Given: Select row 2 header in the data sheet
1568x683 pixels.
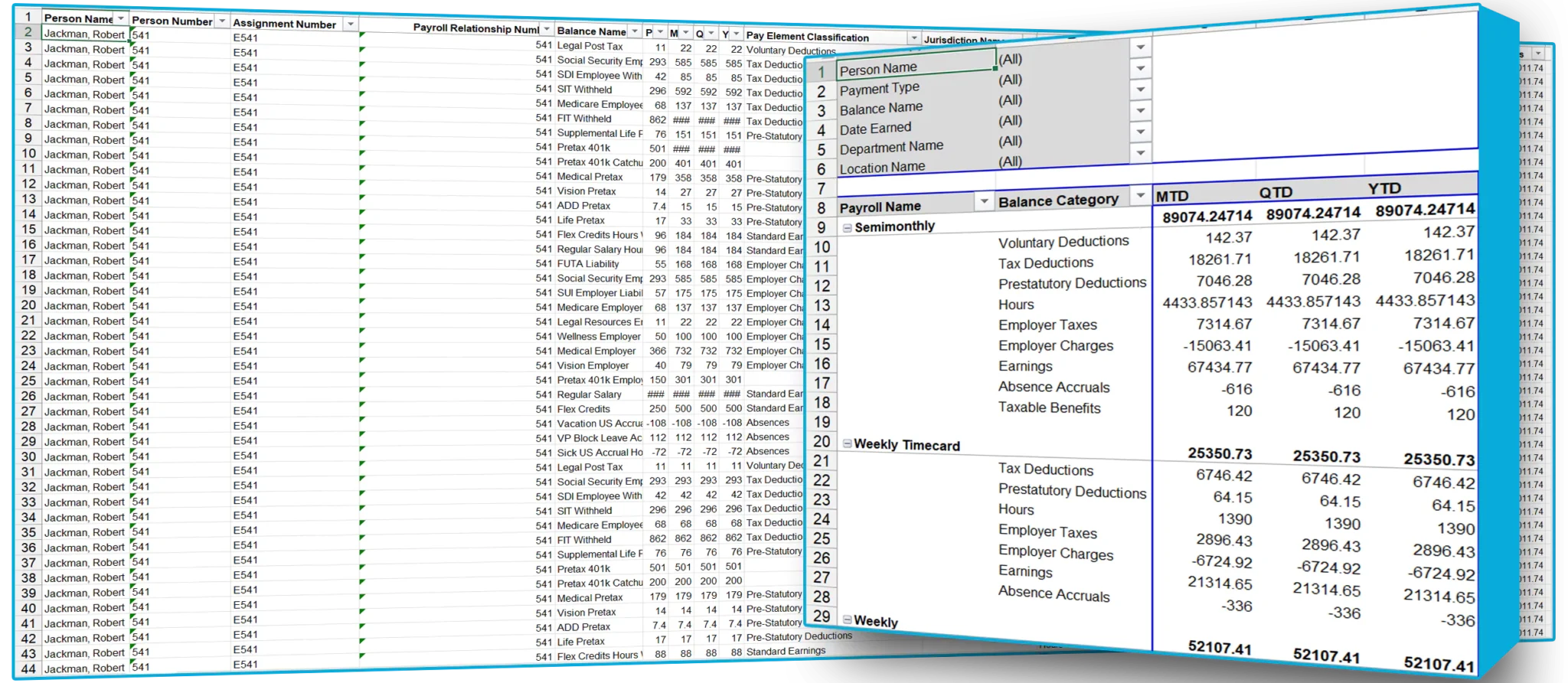Looking at the screenshot, I should pyautogui.click(x=28, y=32).
